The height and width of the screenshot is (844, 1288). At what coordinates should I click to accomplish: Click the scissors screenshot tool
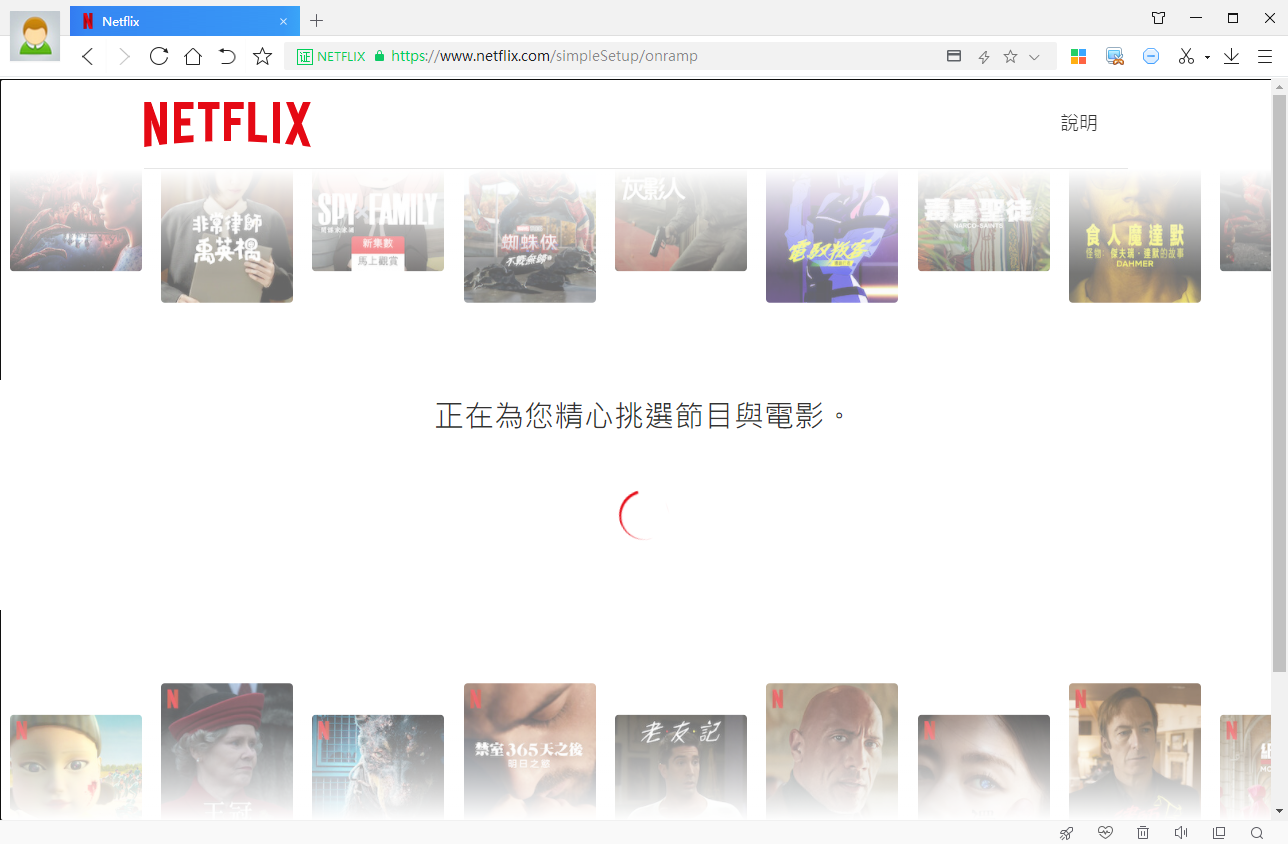coord(1186,57)
